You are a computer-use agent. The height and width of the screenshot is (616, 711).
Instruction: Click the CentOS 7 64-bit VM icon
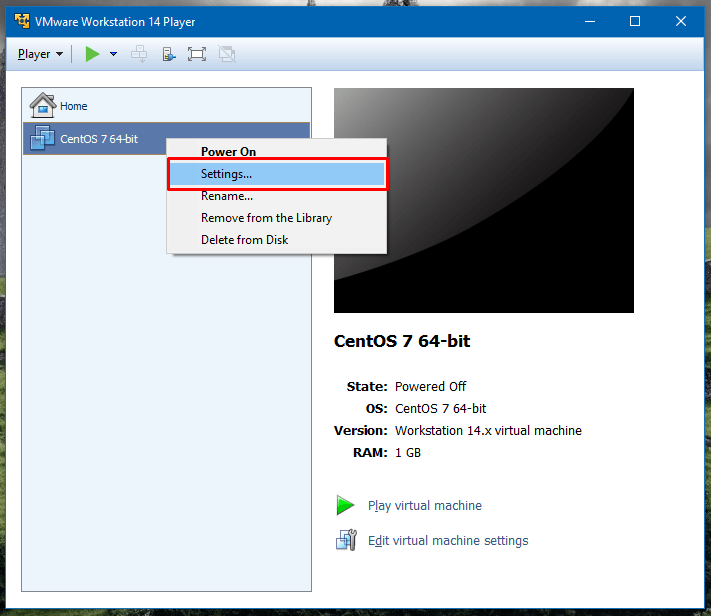[x=43, y=138]
